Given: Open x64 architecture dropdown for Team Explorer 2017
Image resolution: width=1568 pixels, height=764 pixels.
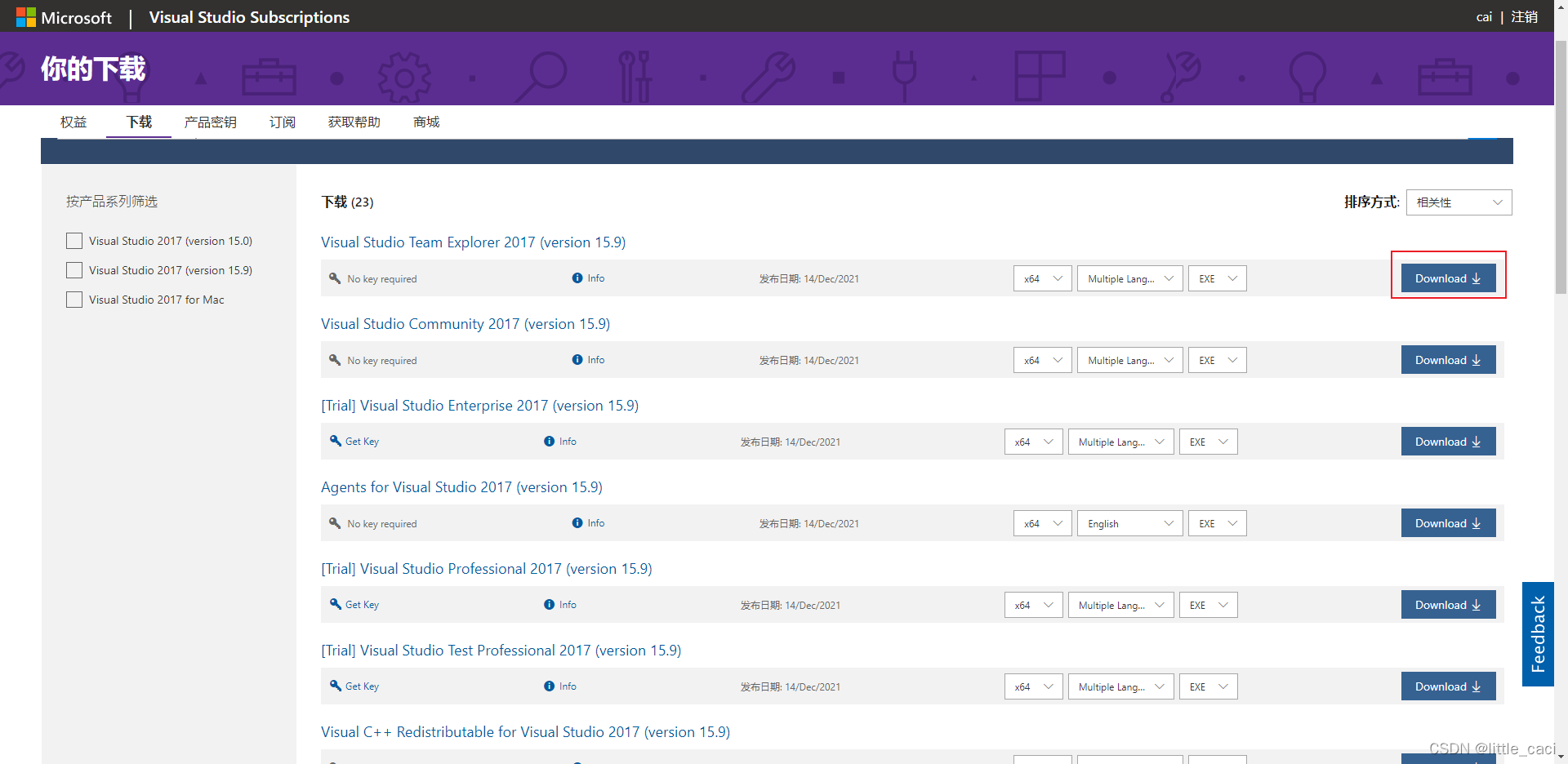Looking at the screenshot, I should 1043,278.
